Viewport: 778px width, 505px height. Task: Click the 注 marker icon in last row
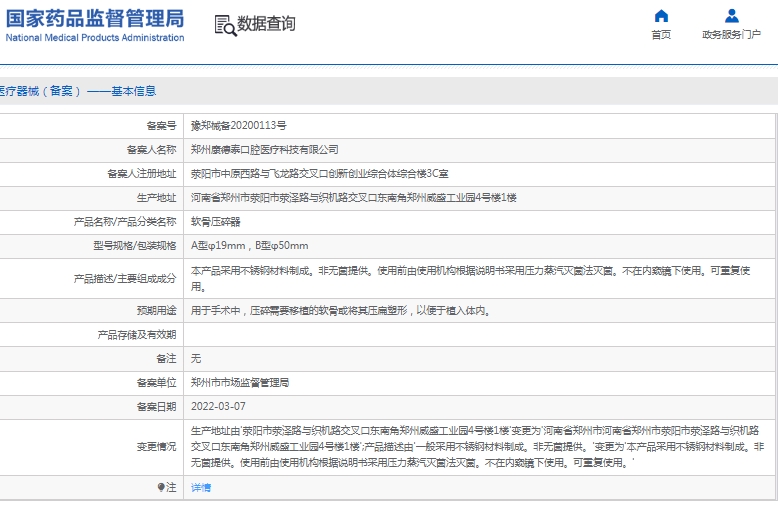(x=161, y=487)
